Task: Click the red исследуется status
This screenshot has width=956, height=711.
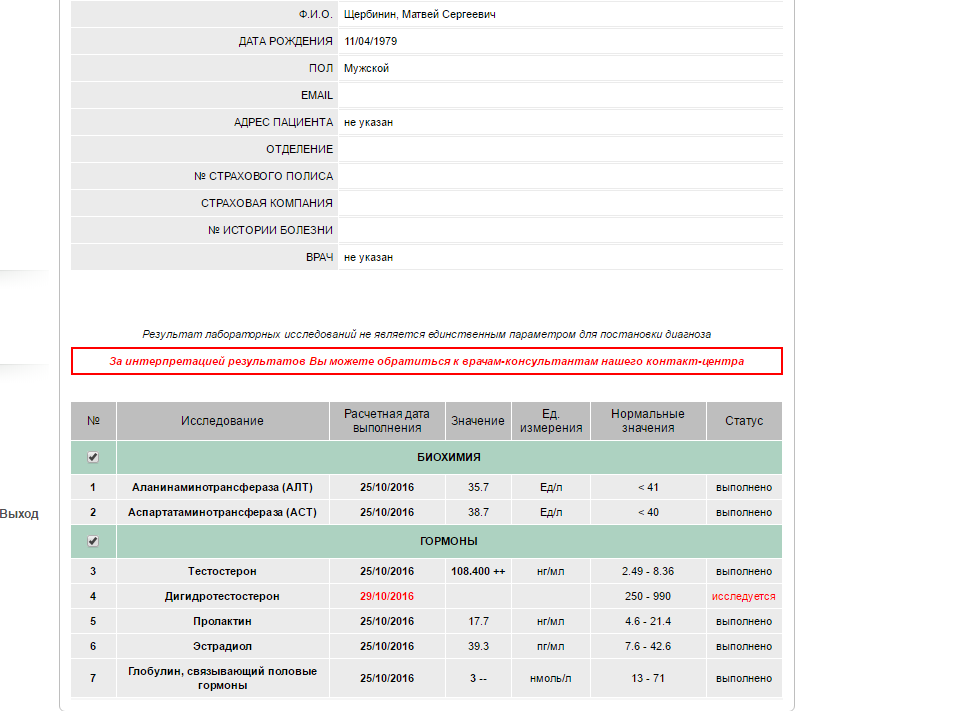Action: click(743, 596)
